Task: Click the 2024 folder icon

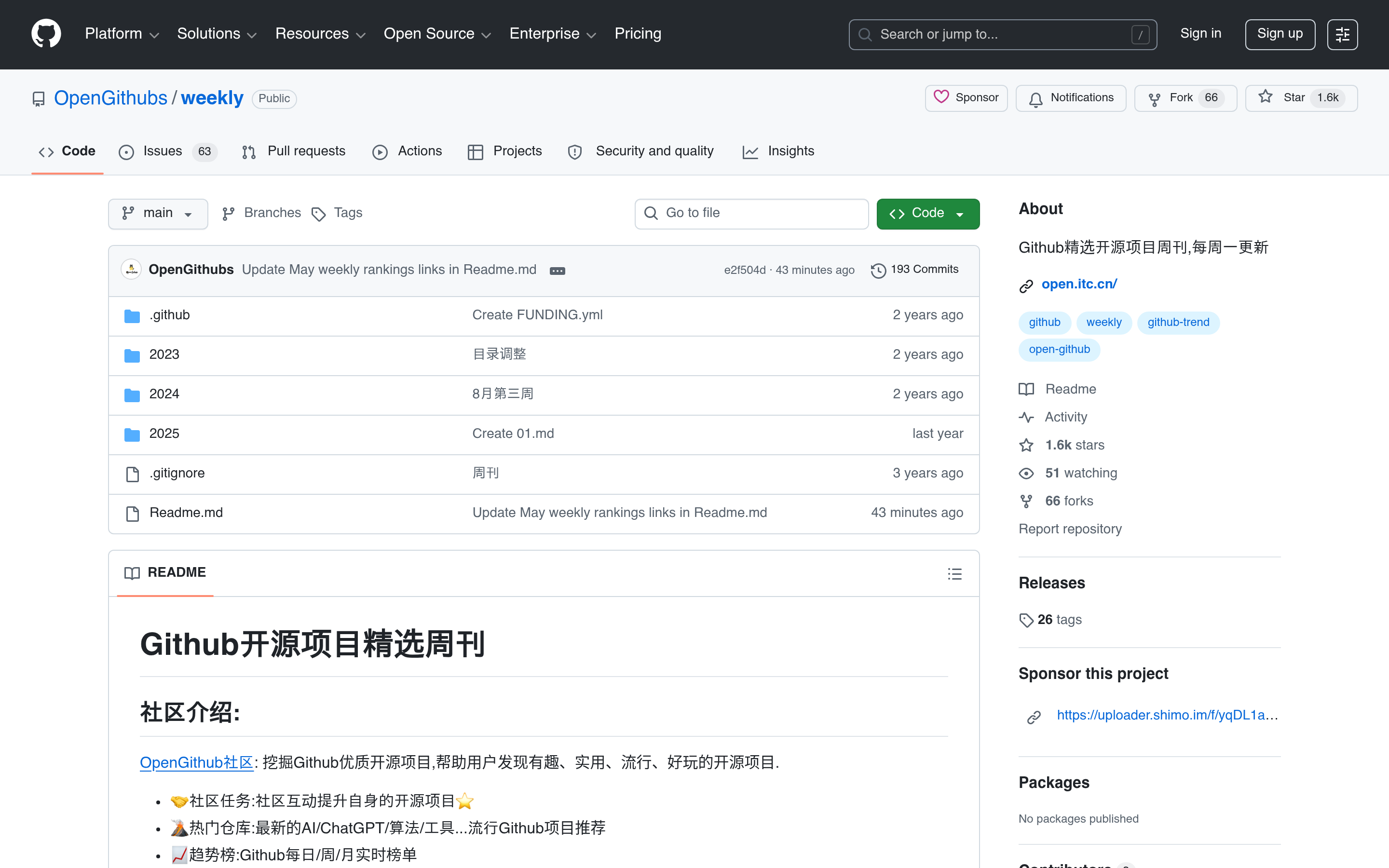Action: coord(132,394)
